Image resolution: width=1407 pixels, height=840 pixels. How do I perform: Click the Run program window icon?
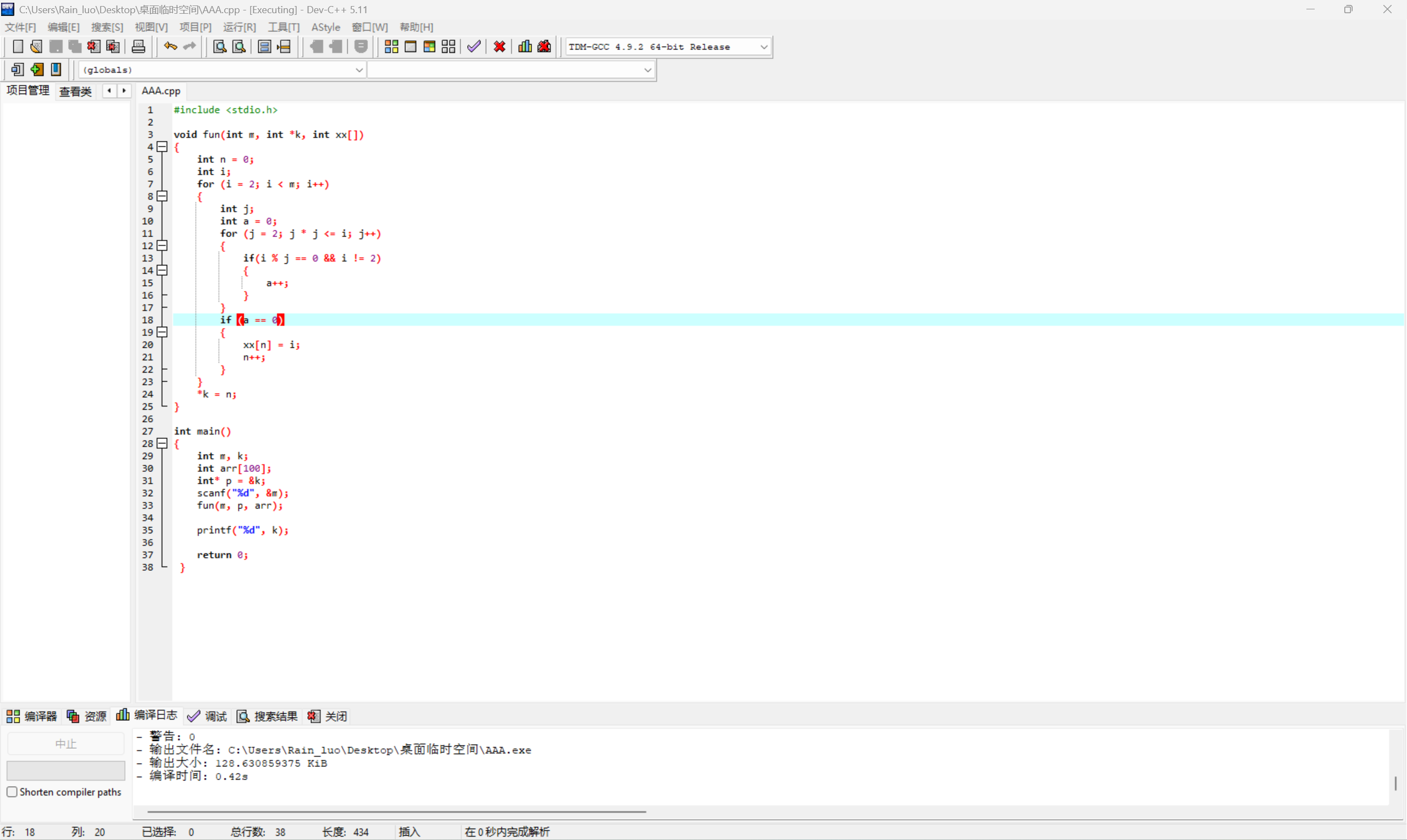(x=411, y=46)
